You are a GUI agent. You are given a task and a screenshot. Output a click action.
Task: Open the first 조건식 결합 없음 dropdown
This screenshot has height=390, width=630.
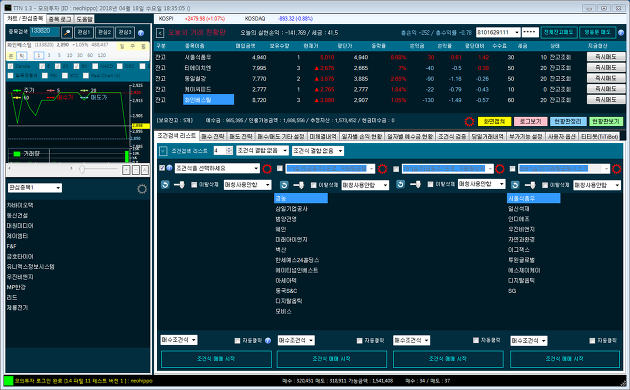point(262,151)
